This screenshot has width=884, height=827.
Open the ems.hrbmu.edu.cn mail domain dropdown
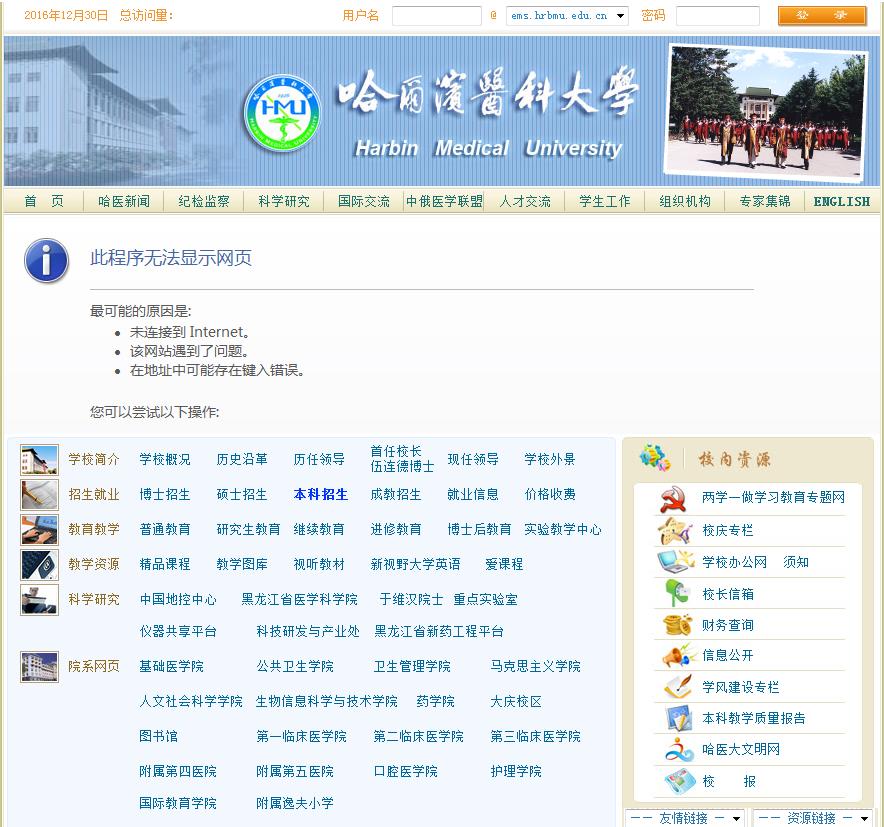click(x=567, y=16)
